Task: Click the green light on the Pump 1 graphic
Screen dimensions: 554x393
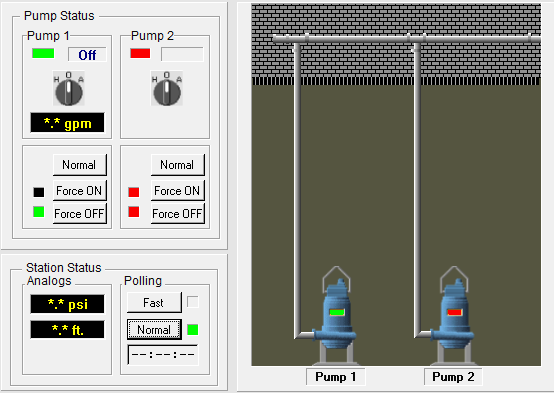Action: tap(337, 312)
